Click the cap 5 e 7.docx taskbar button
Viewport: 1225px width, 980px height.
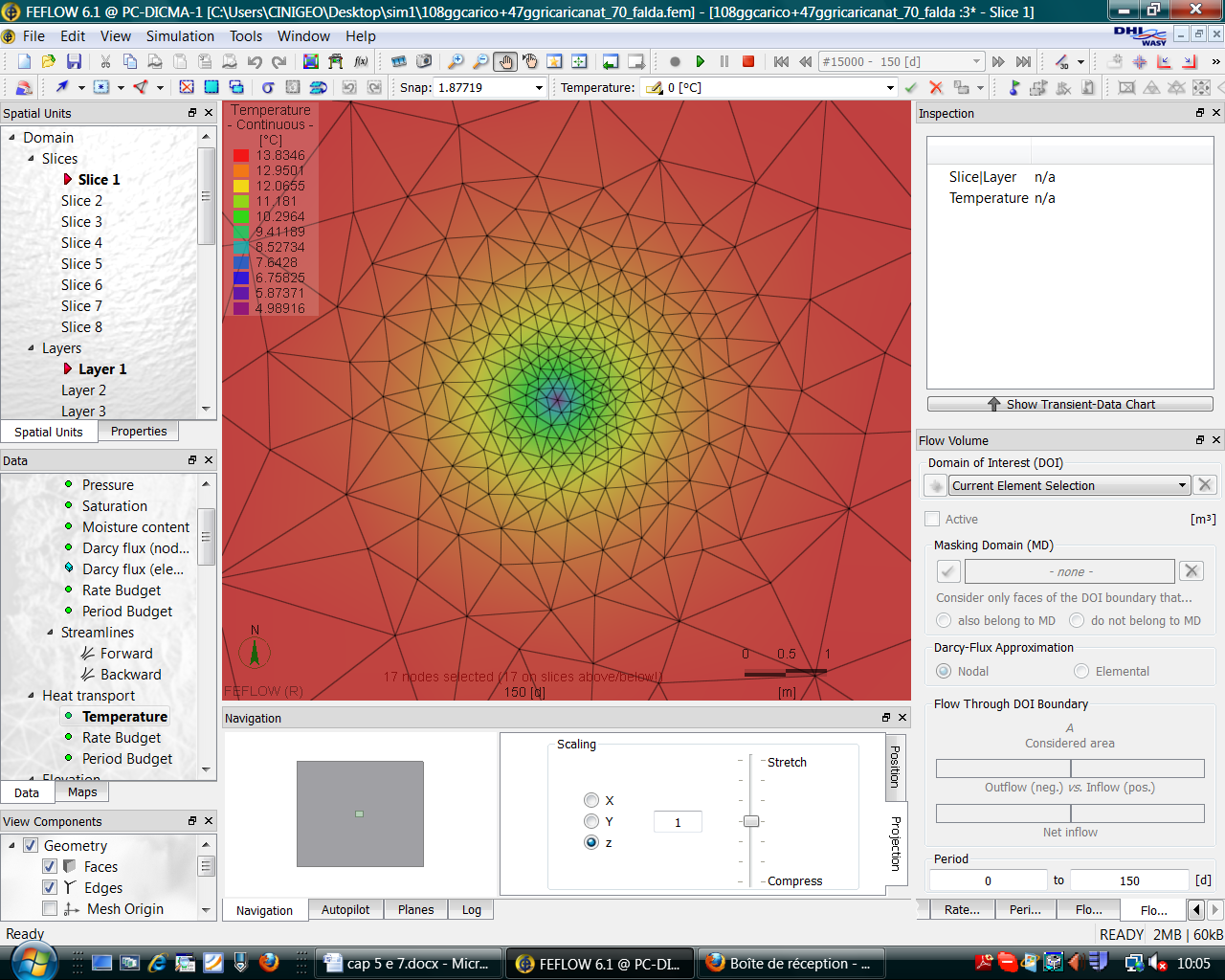409,963
